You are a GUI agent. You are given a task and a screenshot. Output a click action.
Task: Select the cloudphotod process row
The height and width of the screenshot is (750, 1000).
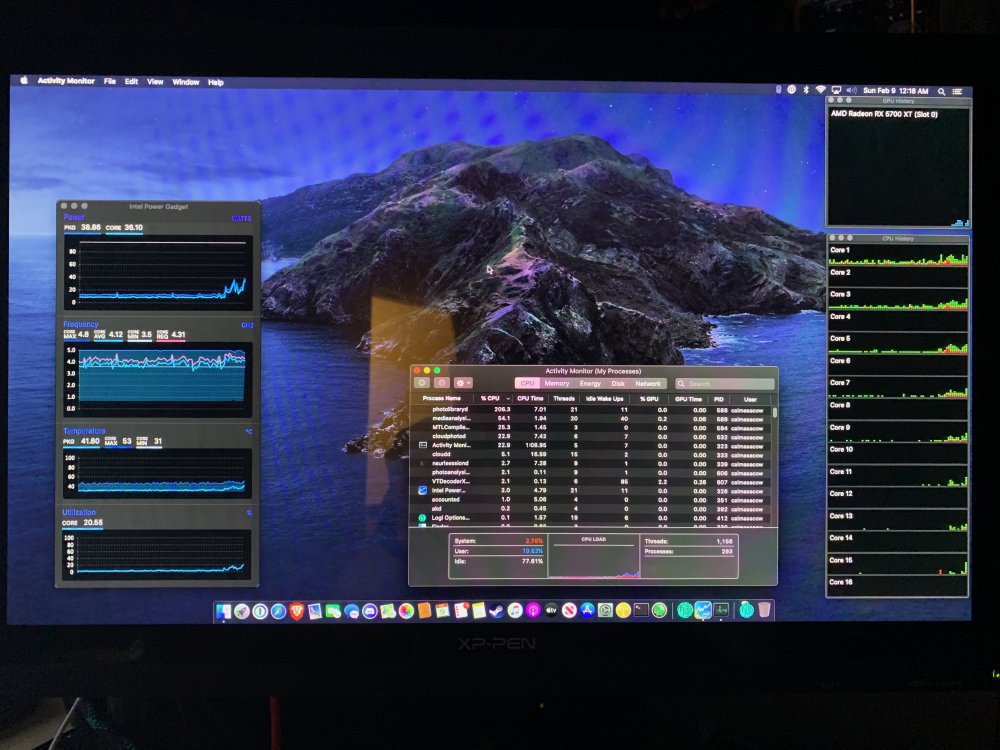(592, 436)
